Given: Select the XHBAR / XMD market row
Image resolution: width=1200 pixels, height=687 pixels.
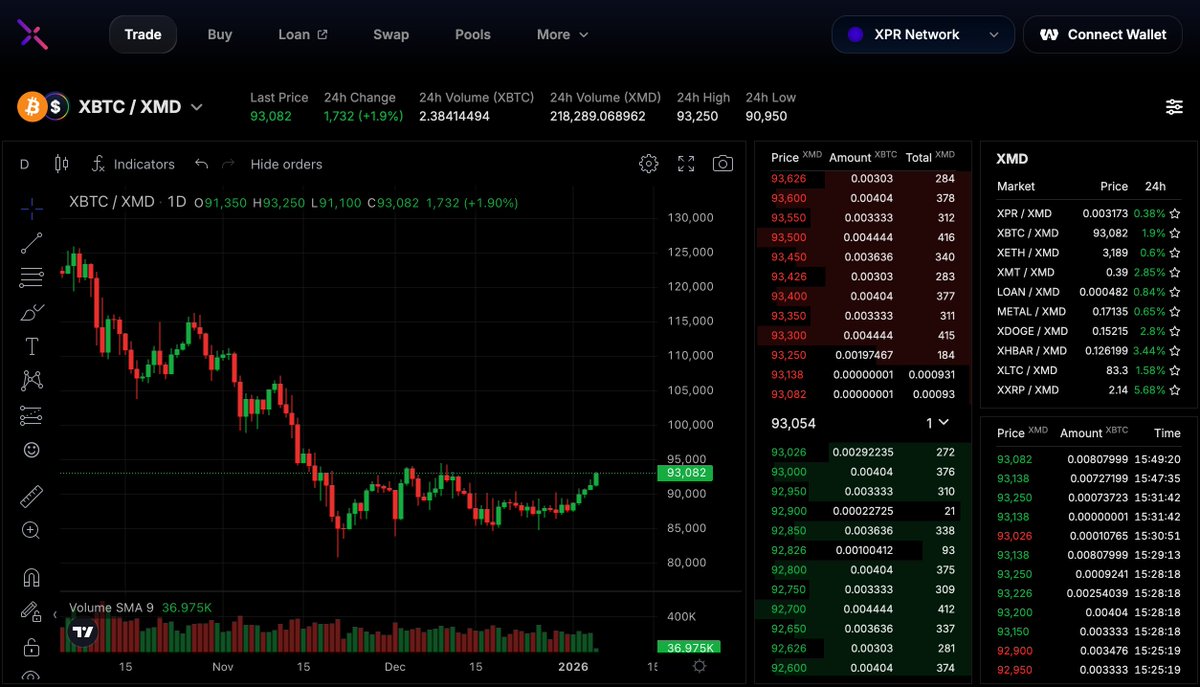Looking at the screenshot, I should 1088,351.
